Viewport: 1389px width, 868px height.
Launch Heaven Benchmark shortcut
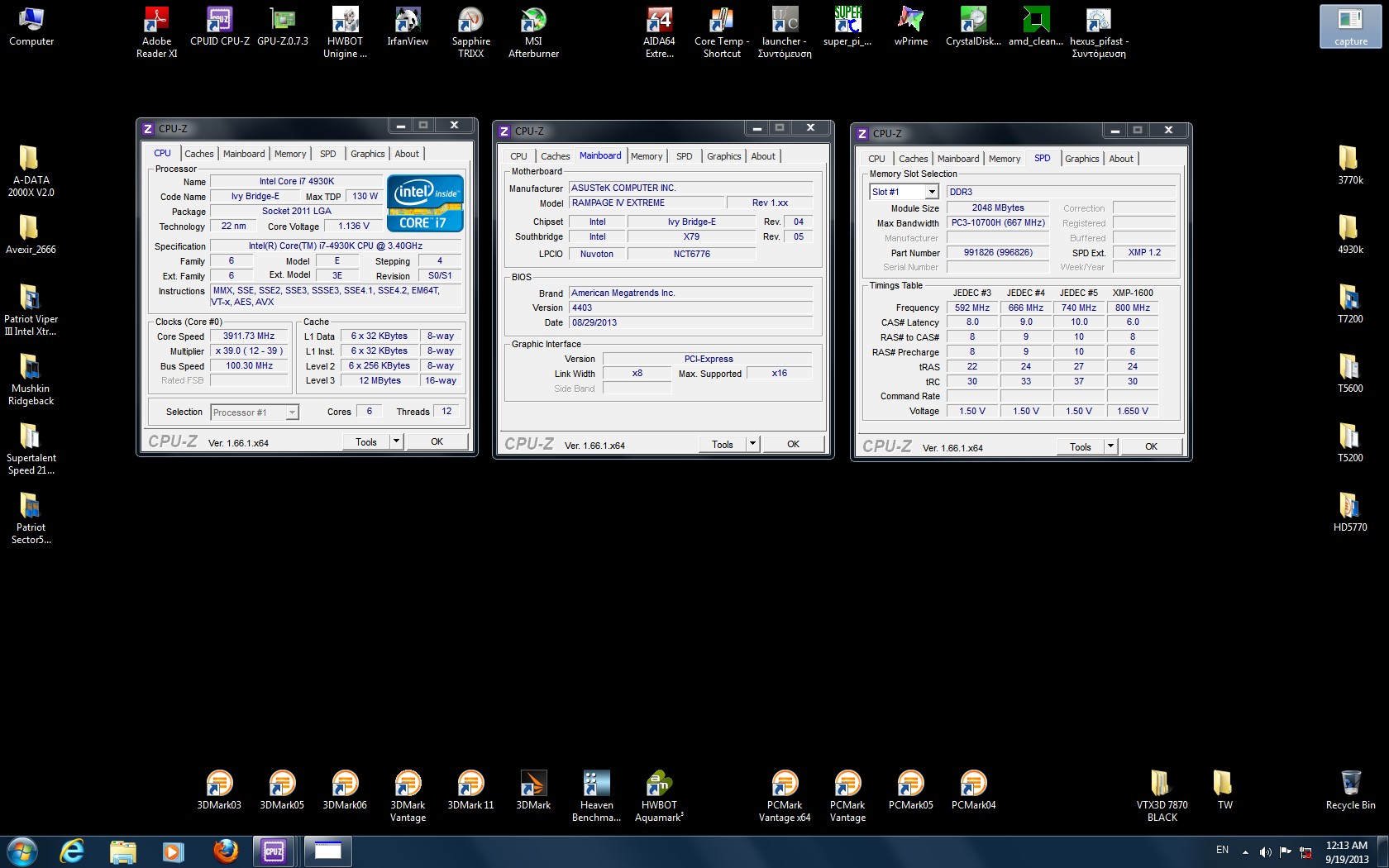596,796
